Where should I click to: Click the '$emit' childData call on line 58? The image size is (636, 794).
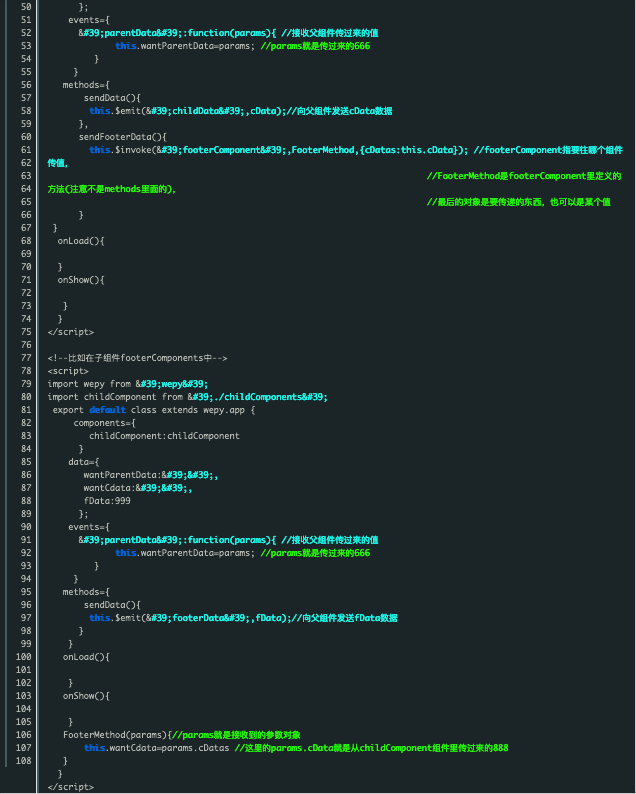[x=187, y=111]
